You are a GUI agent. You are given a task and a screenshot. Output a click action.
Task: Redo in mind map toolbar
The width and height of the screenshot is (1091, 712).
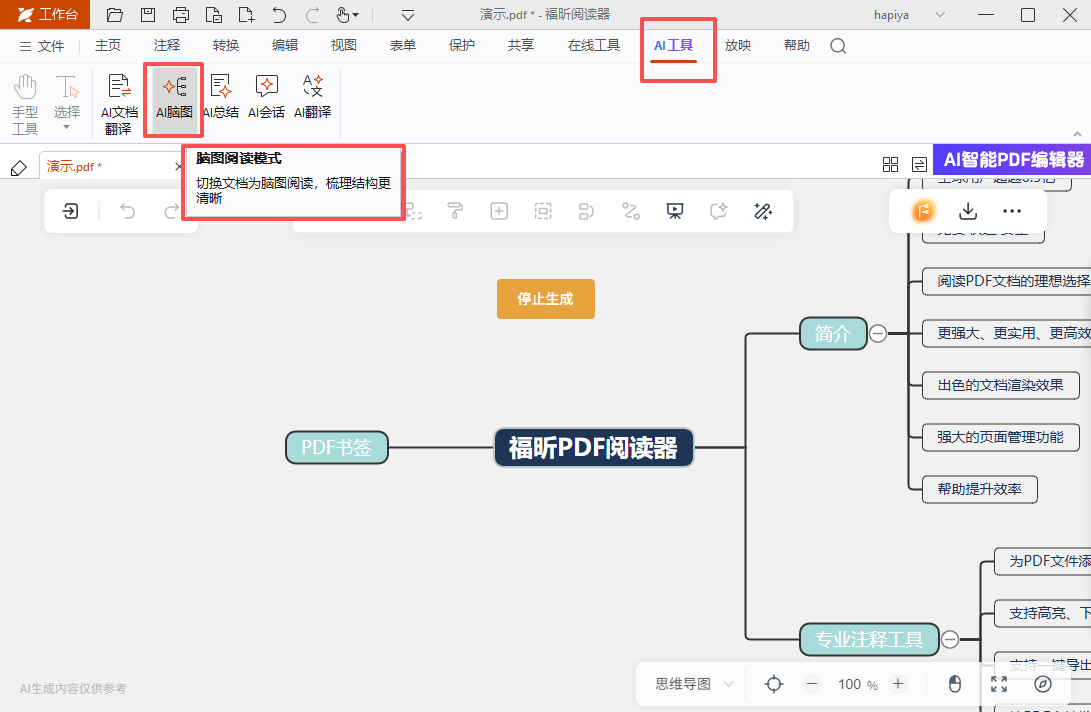coord(171,211)
